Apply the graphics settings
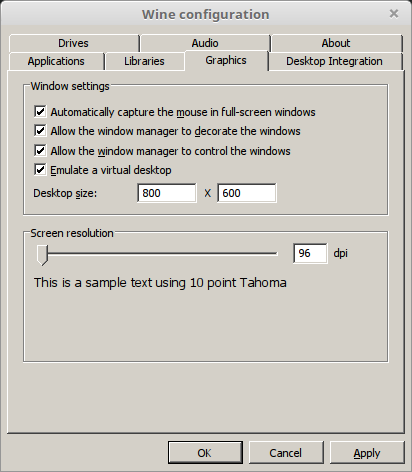412x472 pixels. pyautogui.click(x=367, y=453)
